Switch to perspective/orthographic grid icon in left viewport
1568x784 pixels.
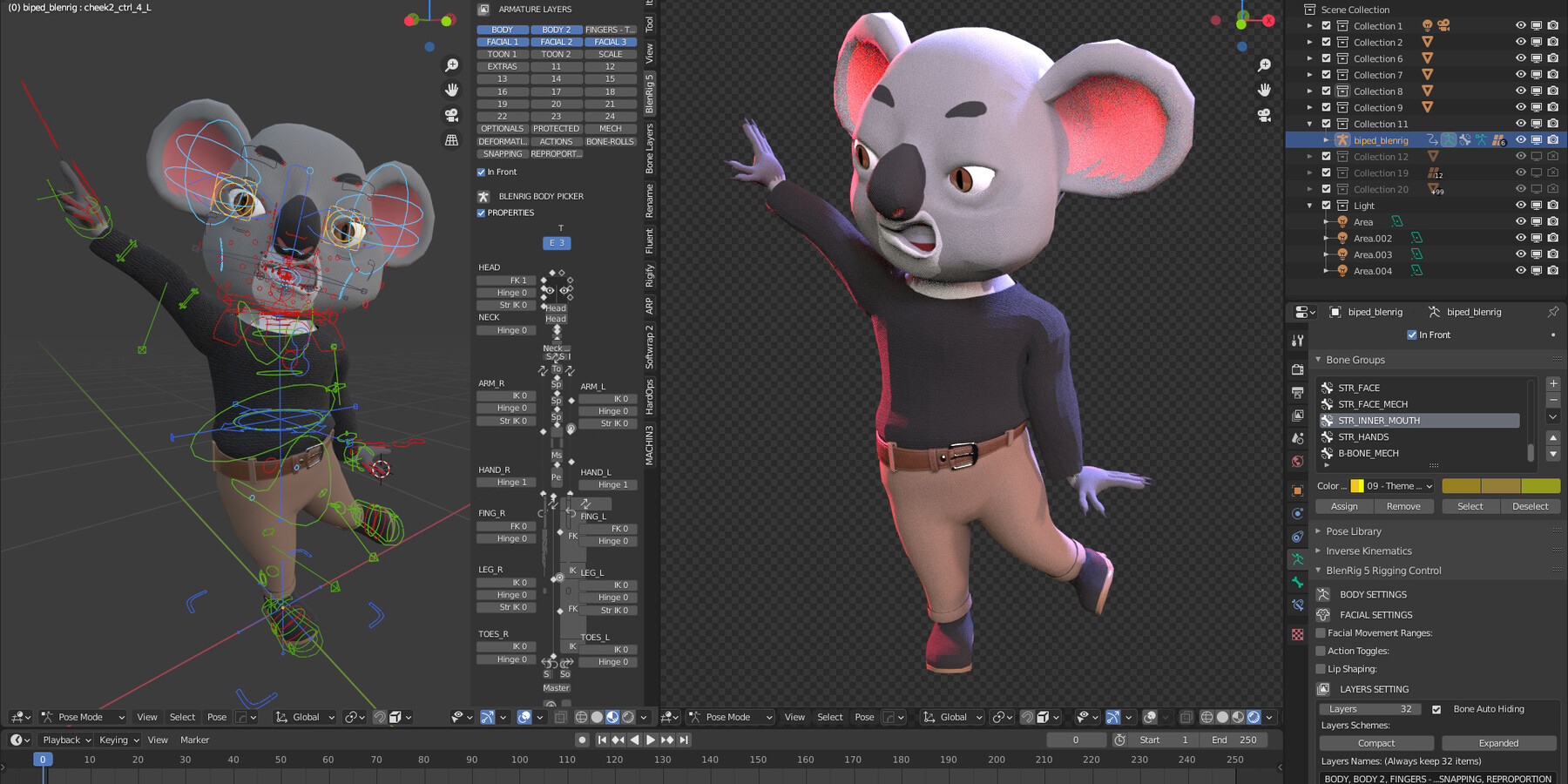[x=451, y=139]
